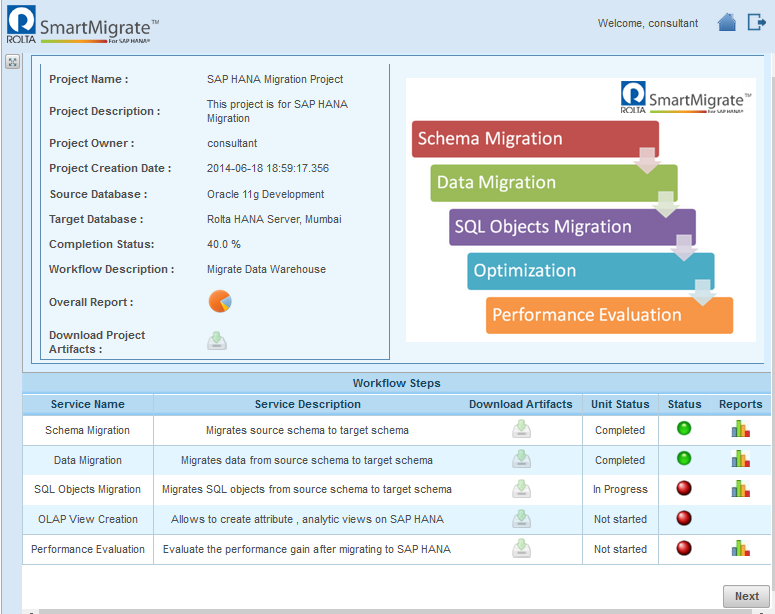Screen dimensions: 775x614
Task: Click the Unit Status column header
Action: tap(620, 405)
